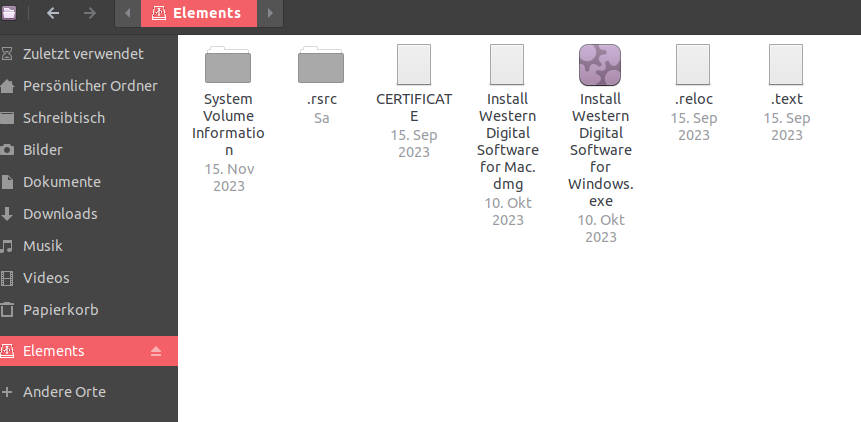Click the "Install Western Digital Software for Mac.dmg" name
This screenshot has width=861, height=422.
pos(507,142)
